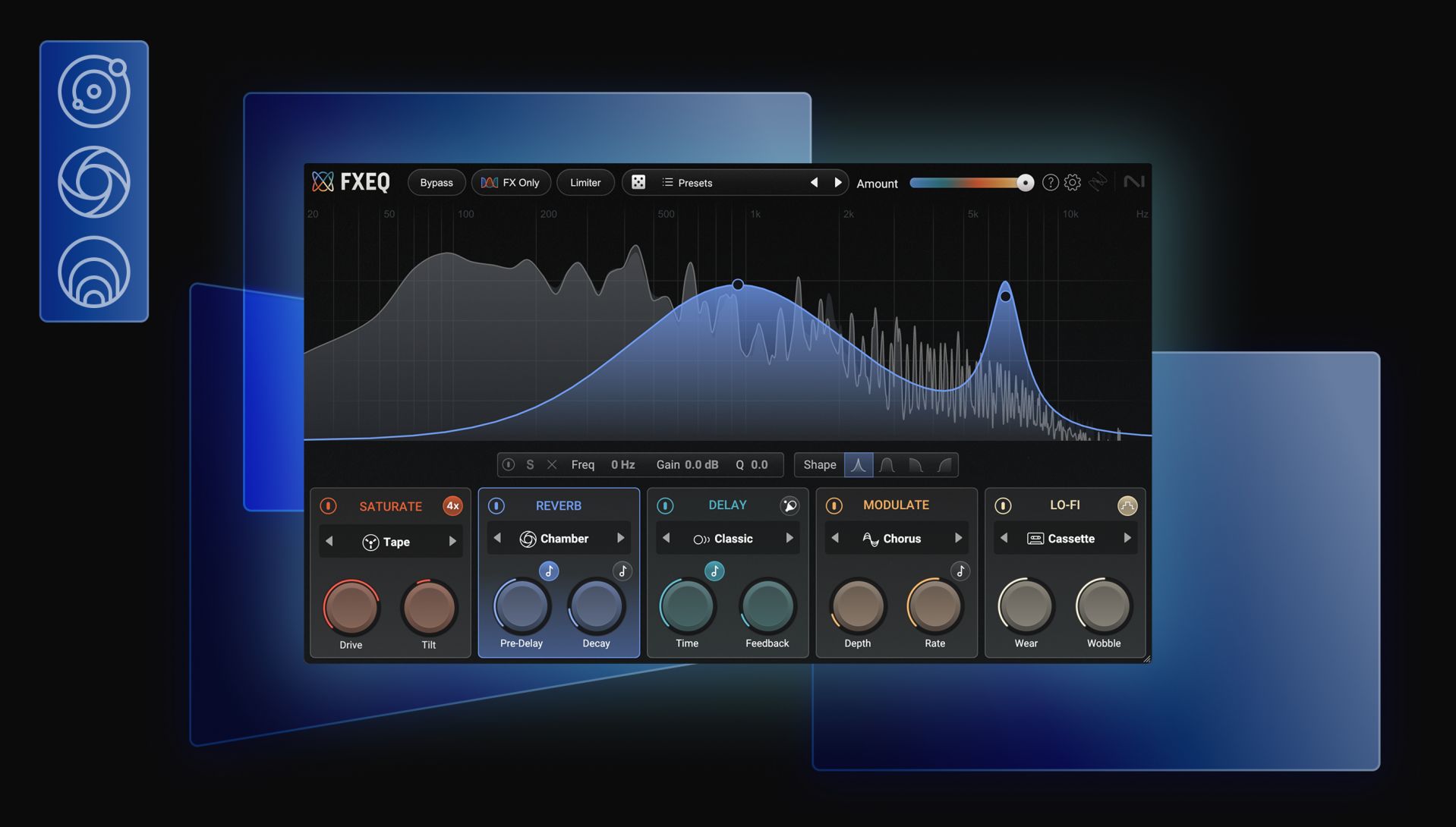Toggle the Modulate module power

pos(834,505)
